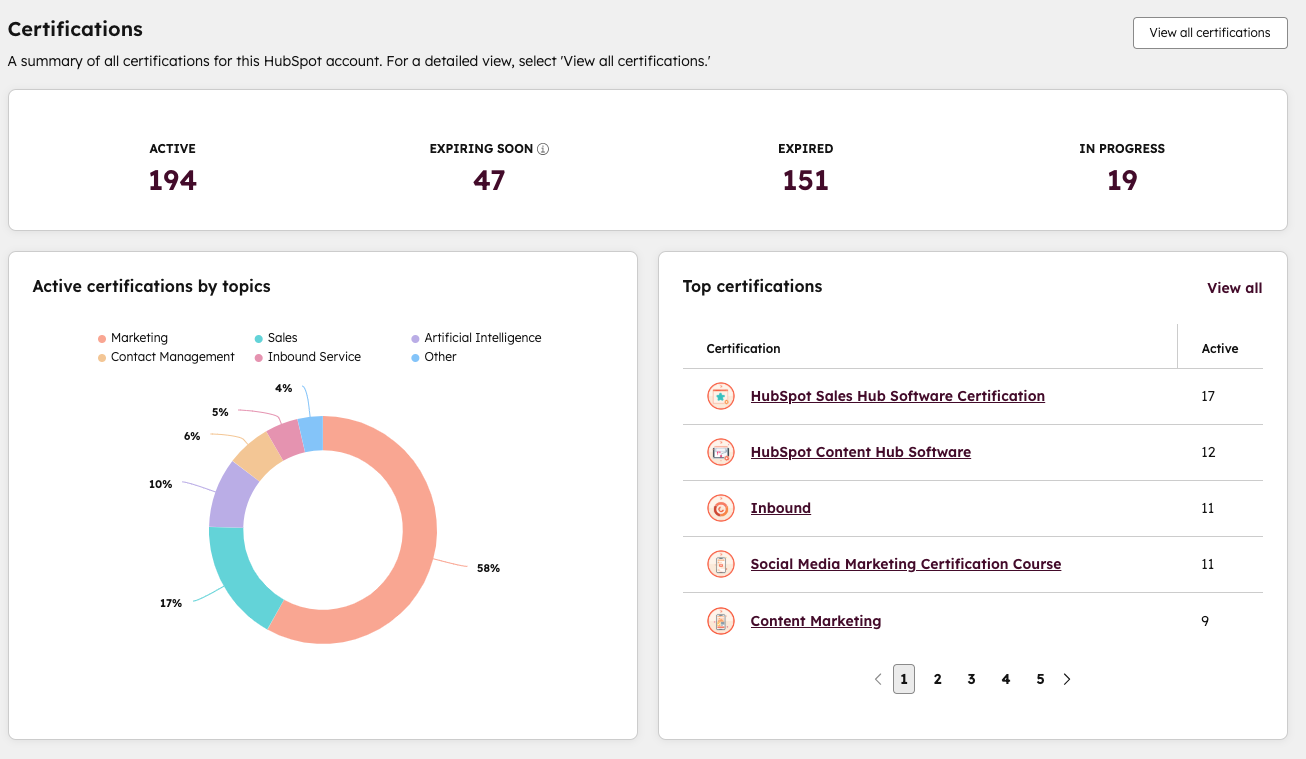The height and width of the screenshot is (759, 1306).
Task: Toggle Artificial Intelligence legend entry
Action: 482,338
